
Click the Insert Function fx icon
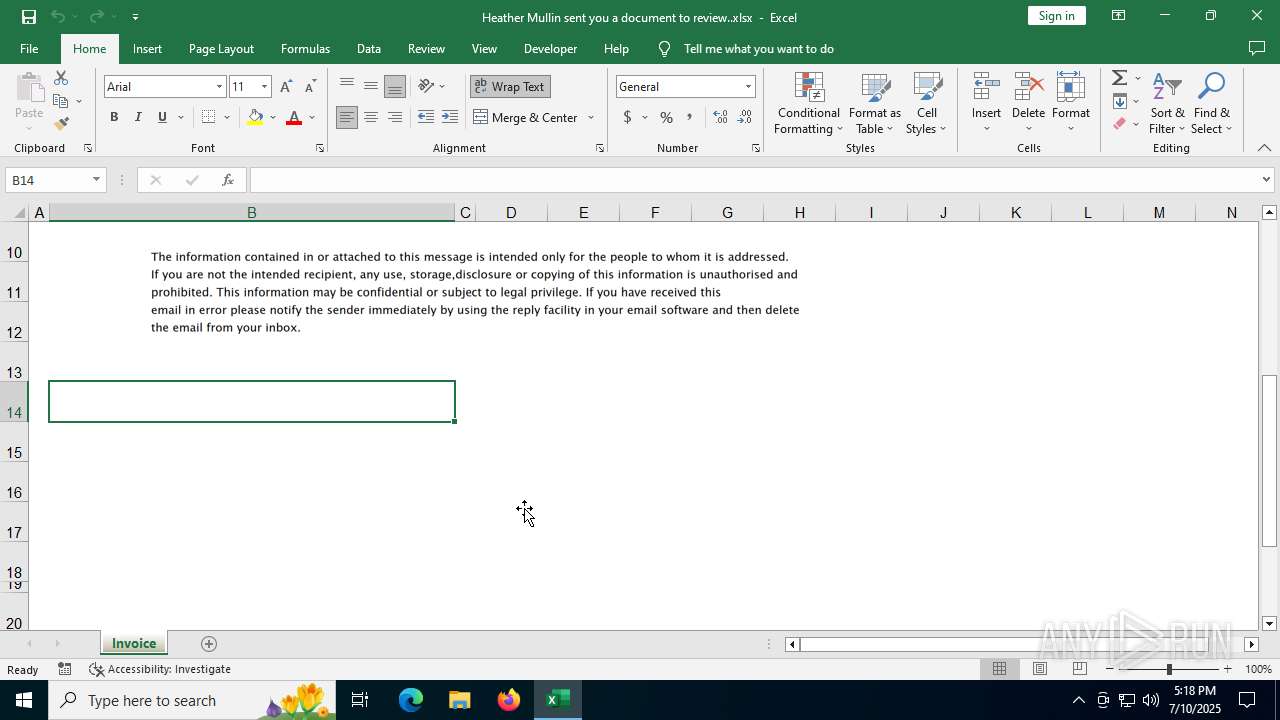coord(227,180)
